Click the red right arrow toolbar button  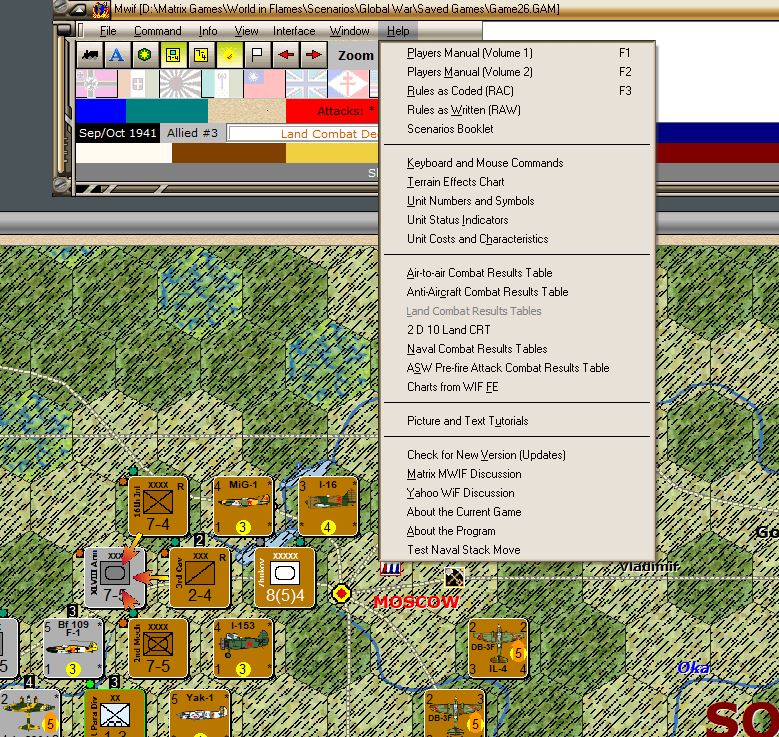click(313, 55)
